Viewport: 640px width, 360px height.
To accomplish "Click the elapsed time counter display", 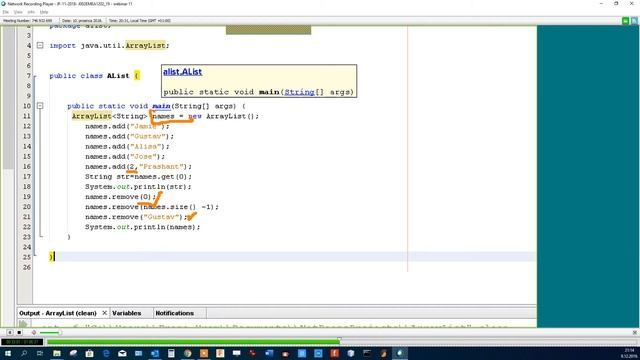I will click(22, 342).
